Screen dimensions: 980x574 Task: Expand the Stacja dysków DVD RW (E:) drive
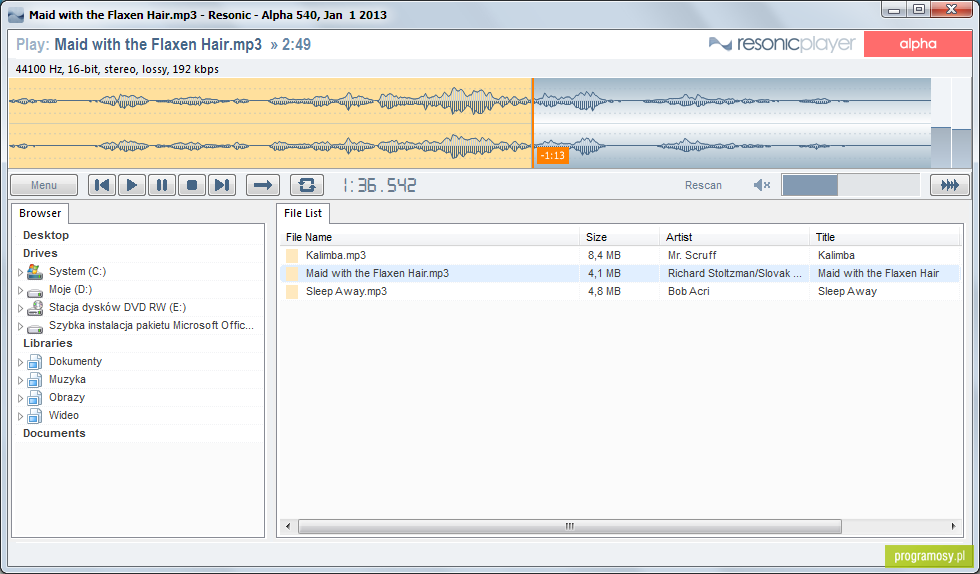(x=20, y=308)
